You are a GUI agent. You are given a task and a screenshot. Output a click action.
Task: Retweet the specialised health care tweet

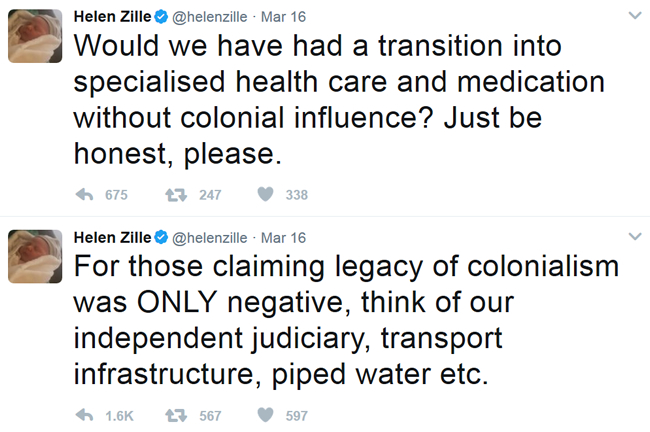click(176, 194)
